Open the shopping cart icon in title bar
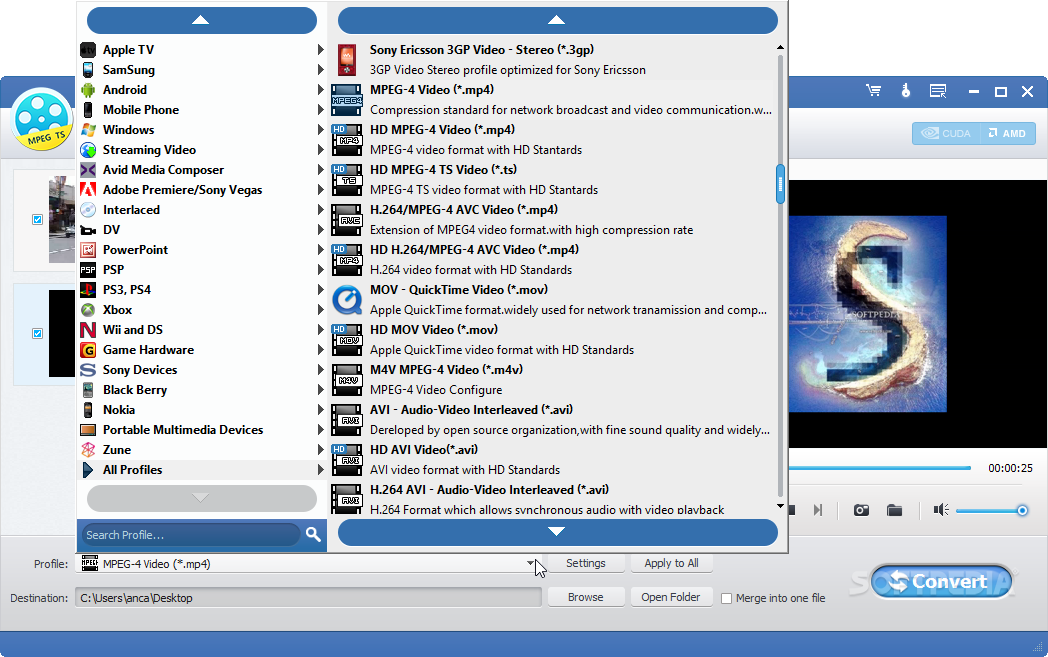Viewport: 1048px width, 657px height. (873, 90)
